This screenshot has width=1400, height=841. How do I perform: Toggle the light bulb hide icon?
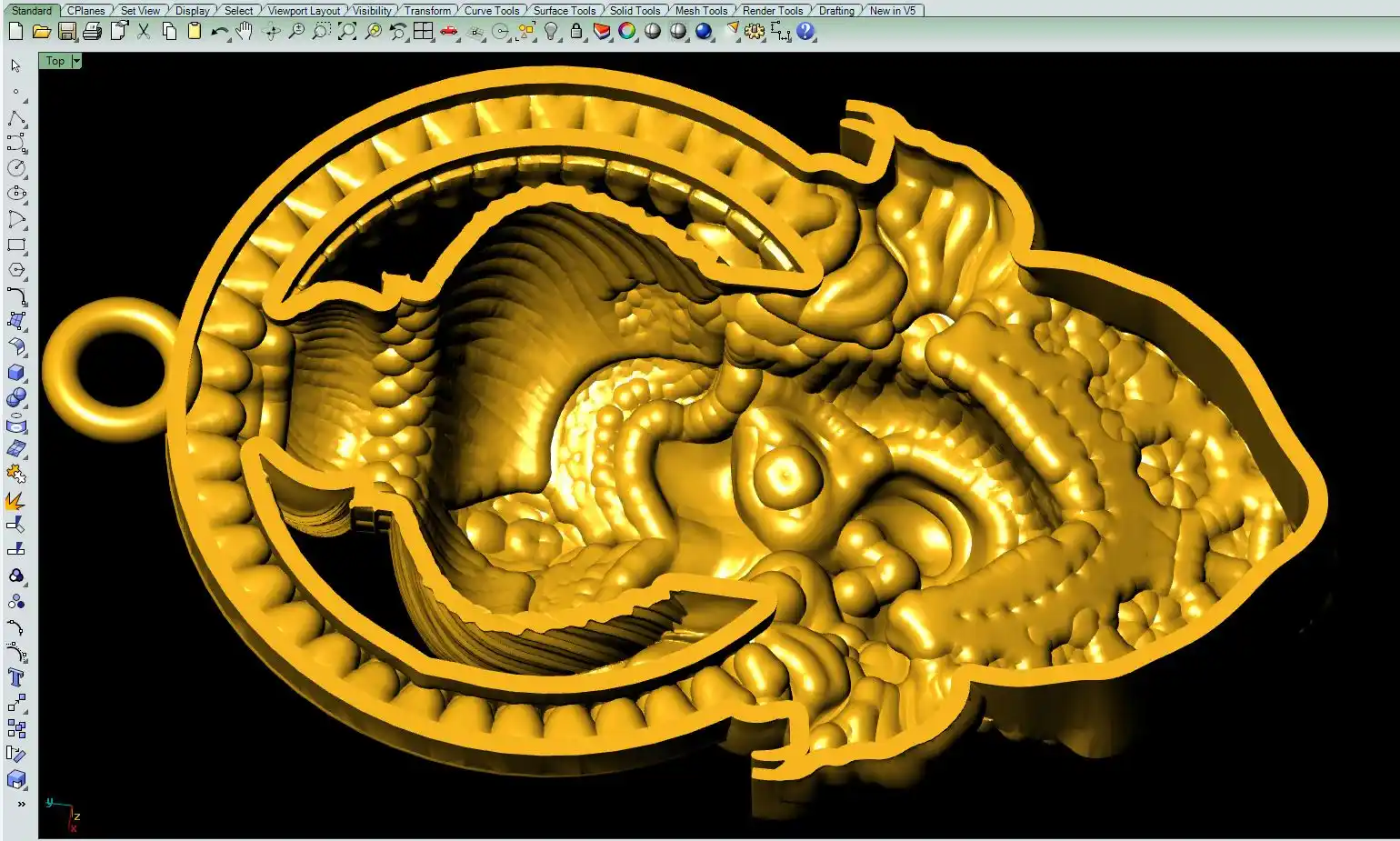(x=551, y=32)
